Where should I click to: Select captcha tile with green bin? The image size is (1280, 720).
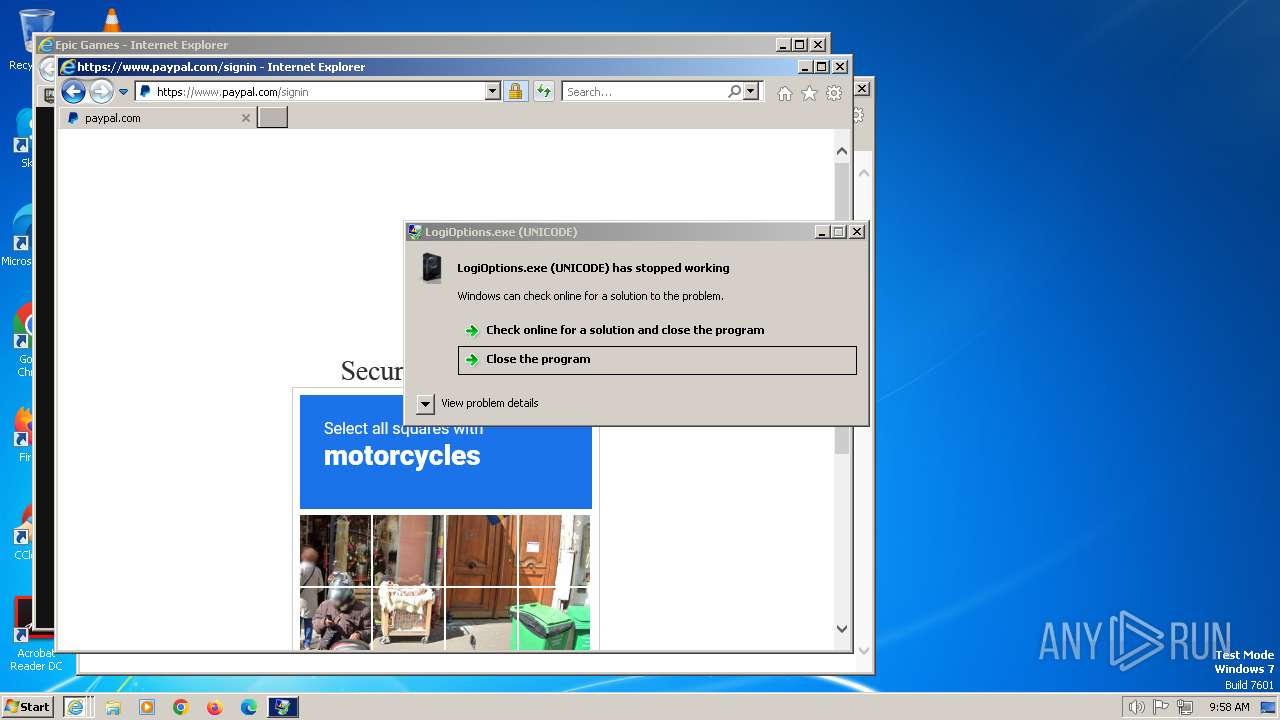(x=554, y=618)
